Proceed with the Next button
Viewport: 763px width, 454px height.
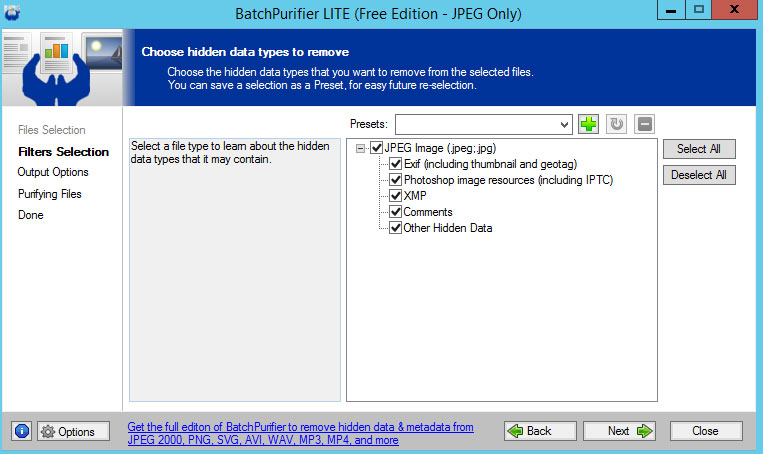[619, 431]
